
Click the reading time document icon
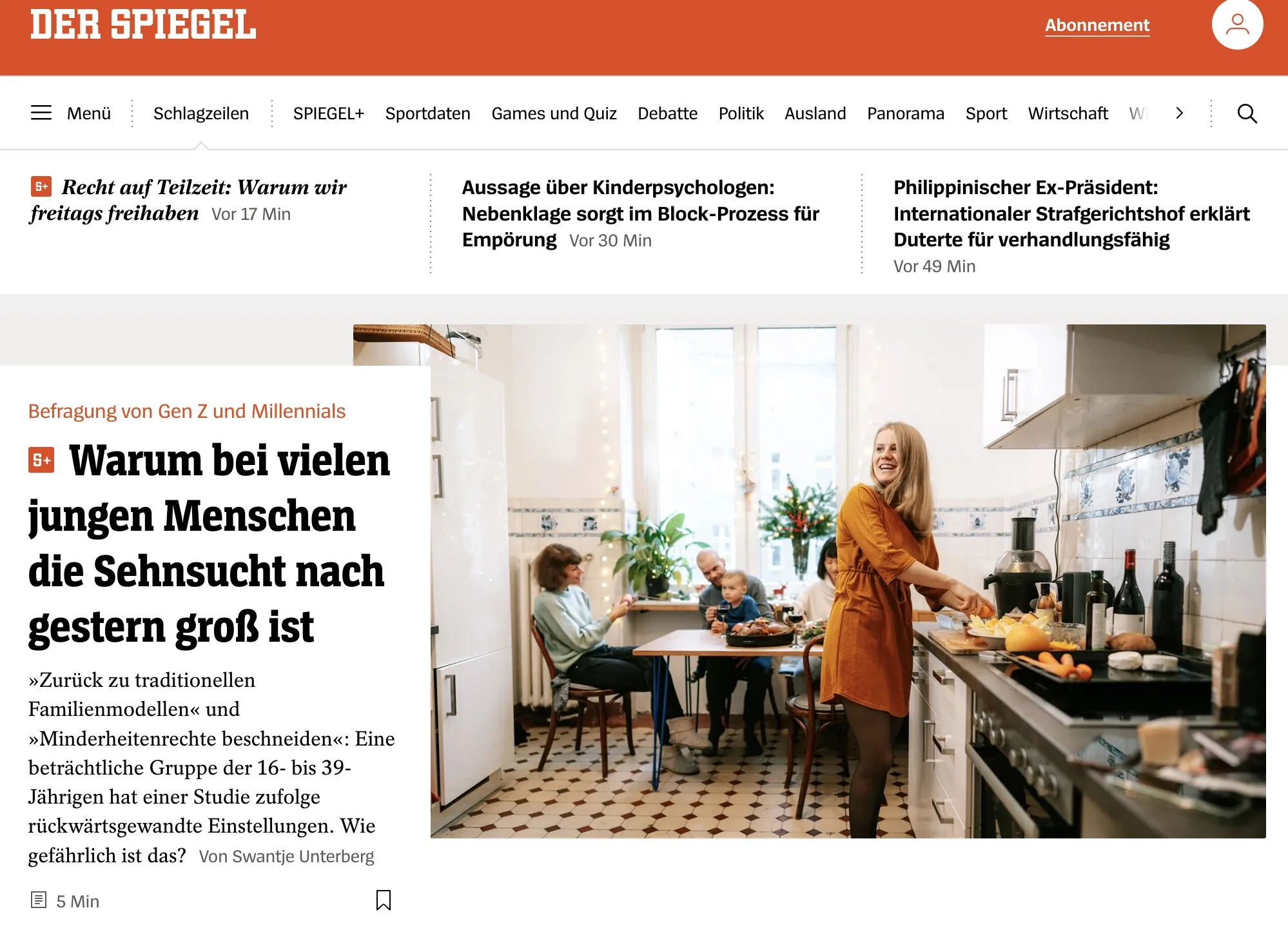coord(39,900)
